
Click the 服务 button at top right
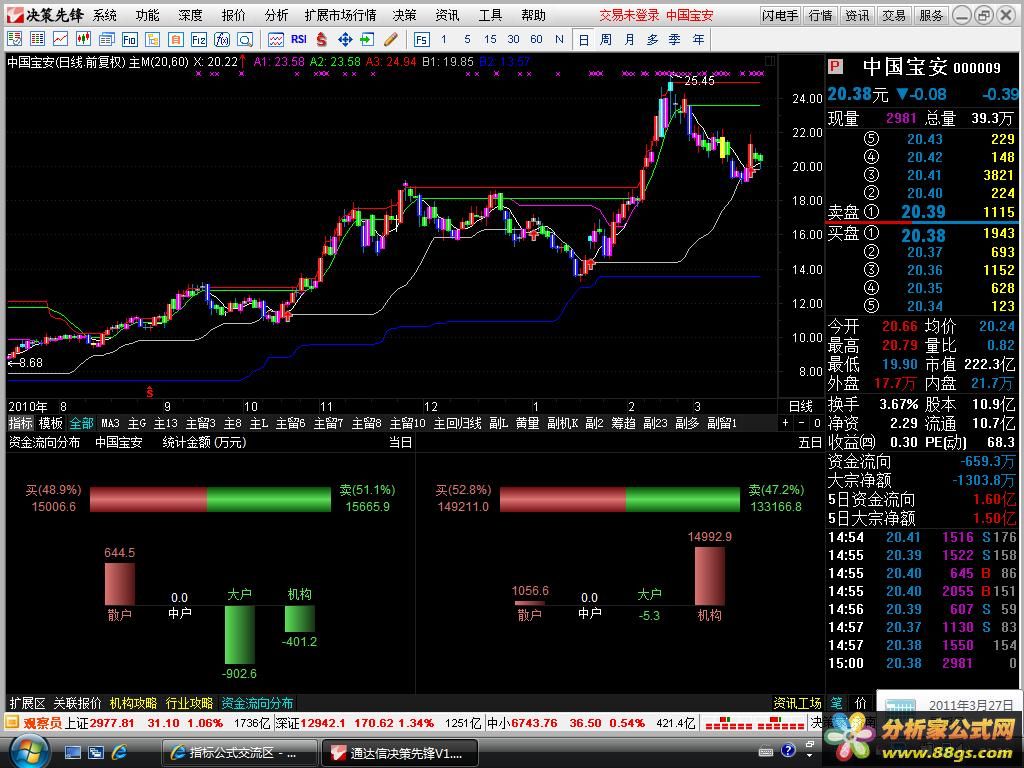(x=931, y=14)
